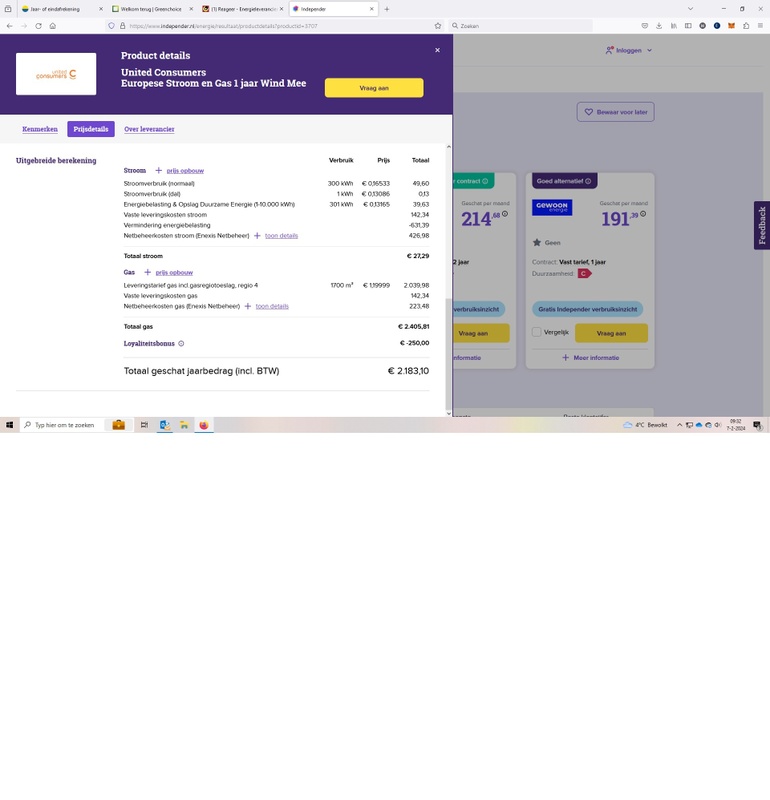Click the Zoeken search field
This screenshot has height=800, width=770.
coord(520,26)
